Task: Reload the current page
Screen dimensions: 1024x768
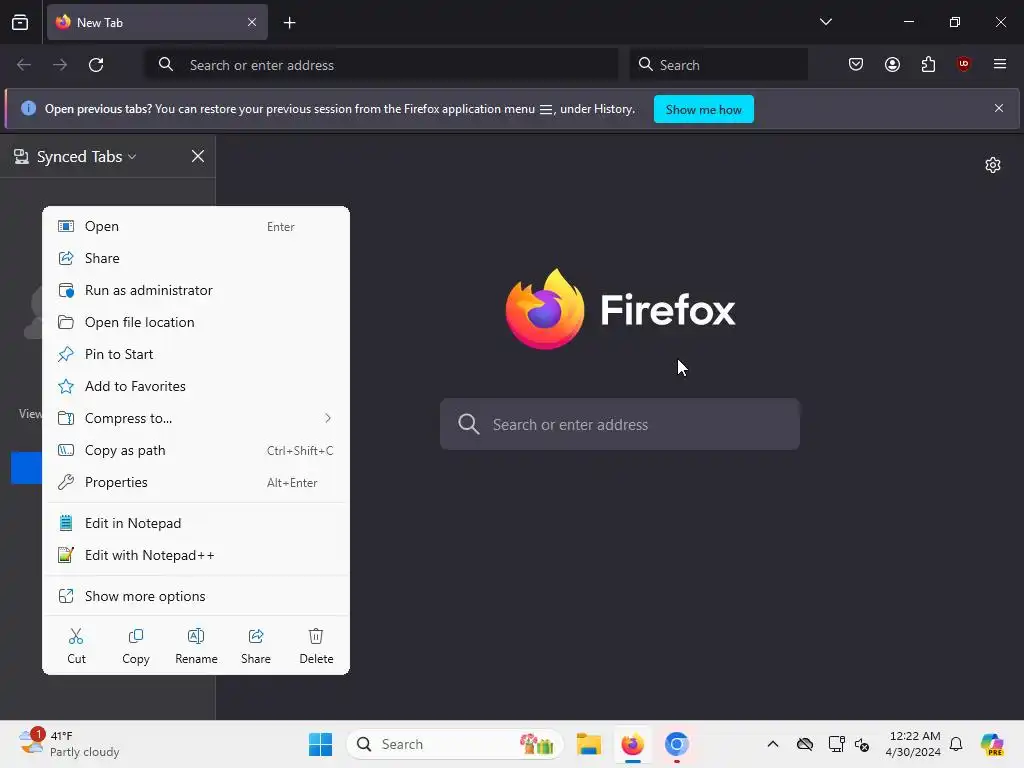Action: [x=96, y=65]
